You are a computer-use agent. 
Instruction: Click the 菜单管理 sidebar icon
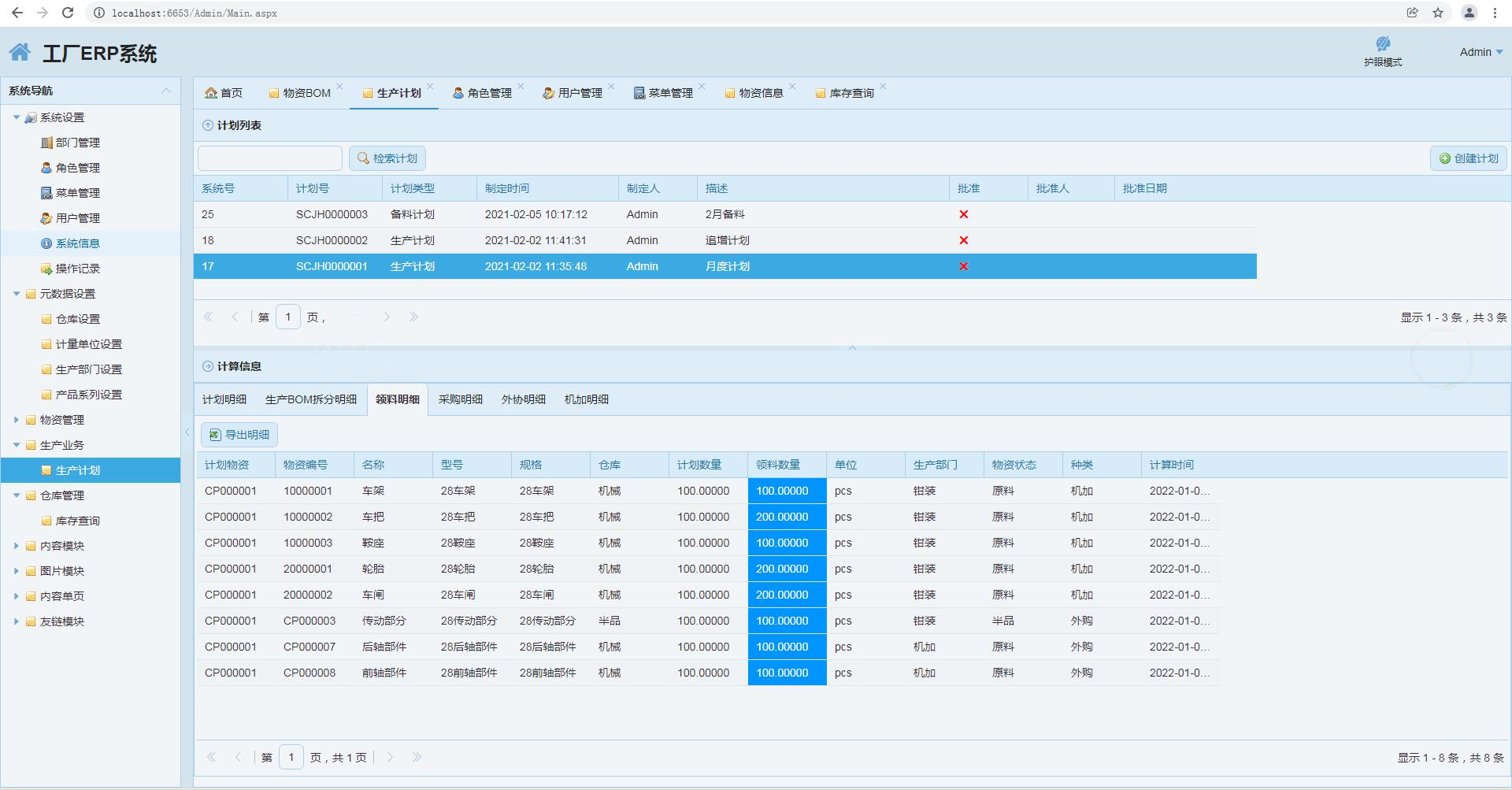[46, 193]
